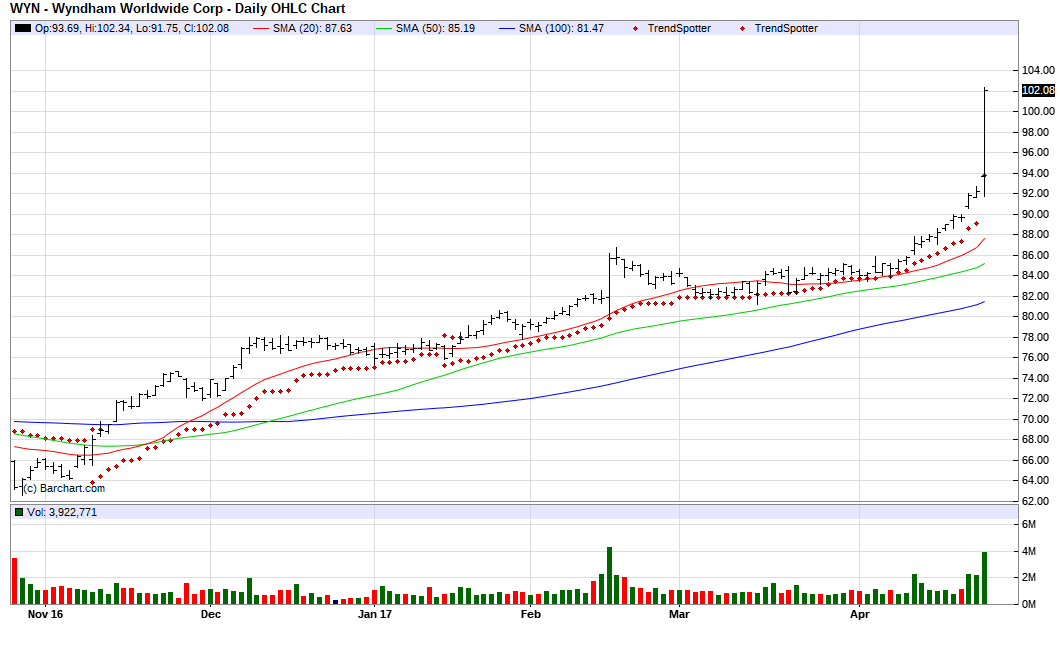Click the Jan 17 date axis label

(x=375, y=614)
